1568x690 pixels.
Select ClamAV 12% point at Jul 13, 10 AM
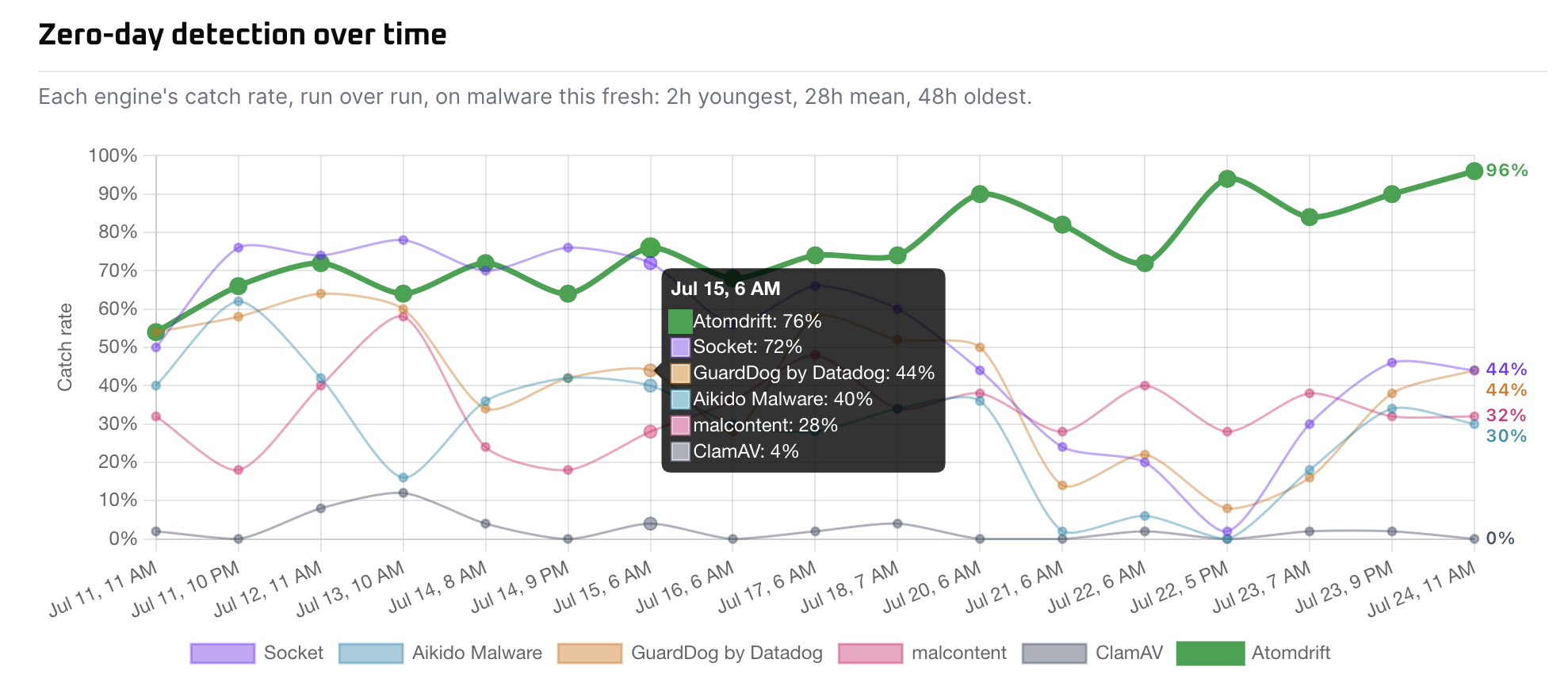pyautogui.click(x=403, y=493)
